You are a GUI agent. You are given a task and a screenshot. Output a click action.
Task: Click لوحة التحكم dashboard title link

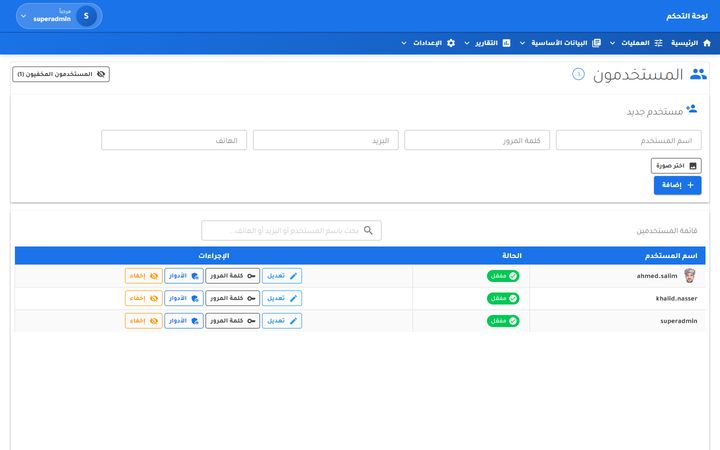coord(687,16)
